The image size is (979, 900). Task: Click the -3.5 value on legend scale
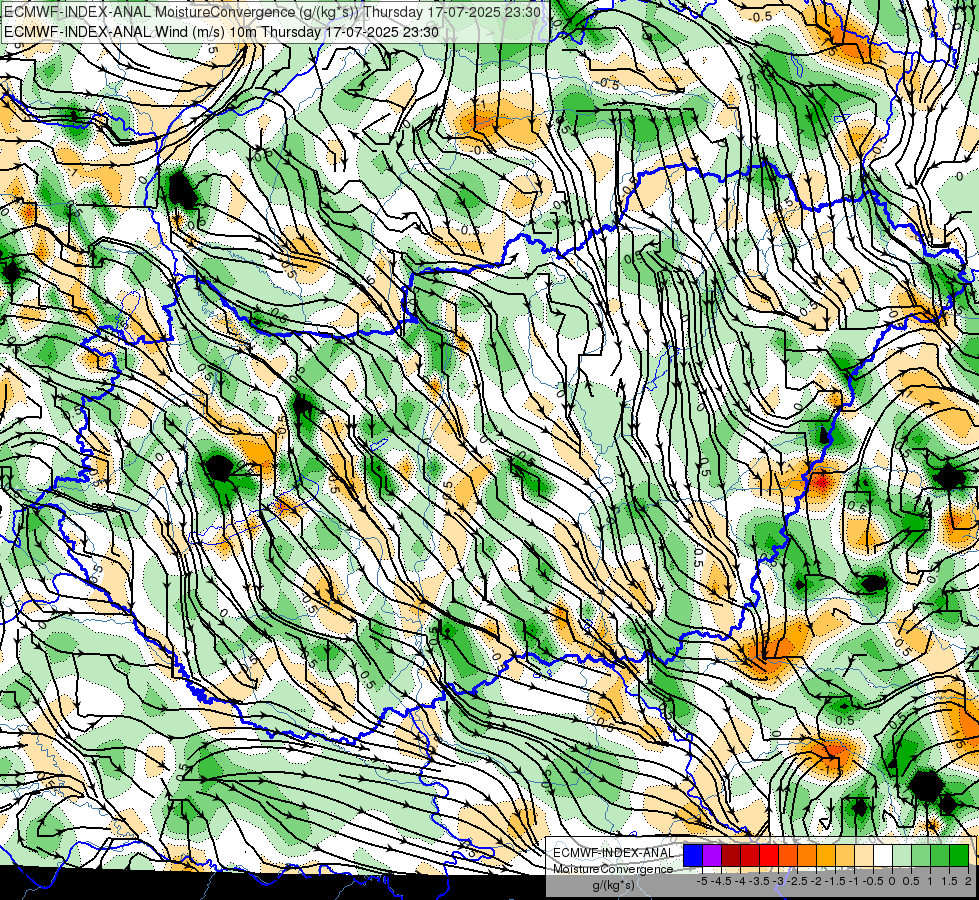tap(759, 881)
